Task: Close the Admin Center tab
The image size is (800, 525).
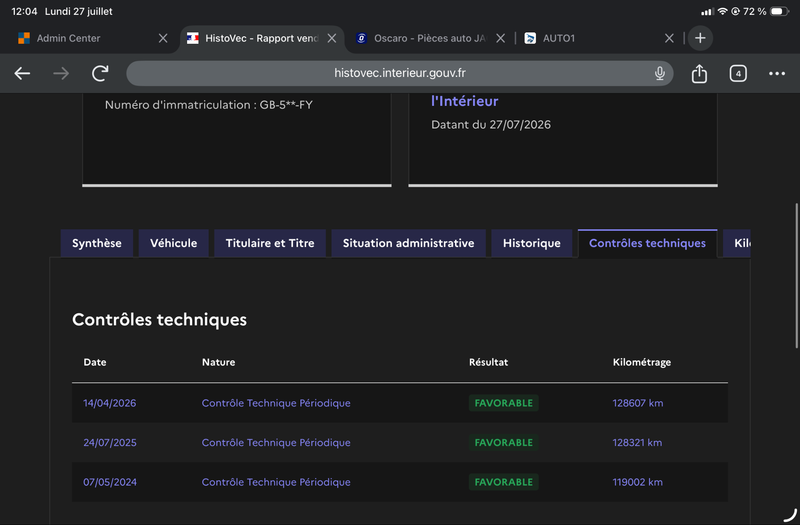Action: pyautogui.click(x=163, y=38)
